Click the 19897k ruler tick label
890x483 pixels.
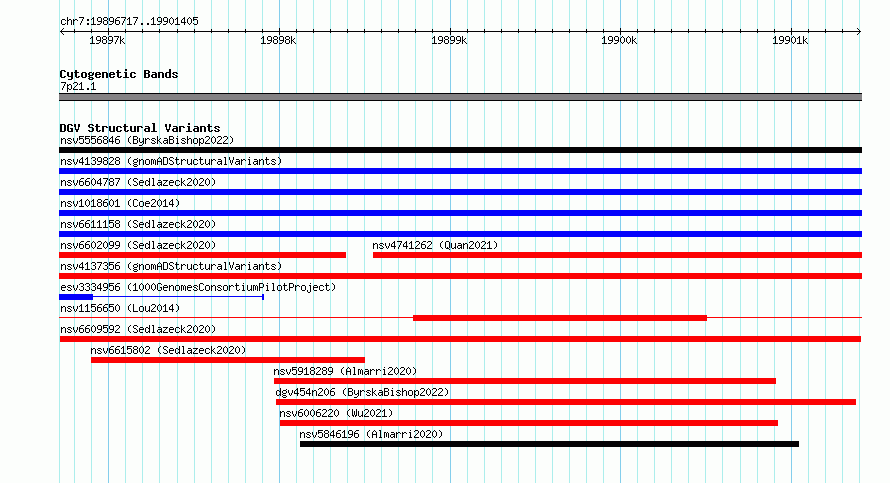(x=107, y=40)
